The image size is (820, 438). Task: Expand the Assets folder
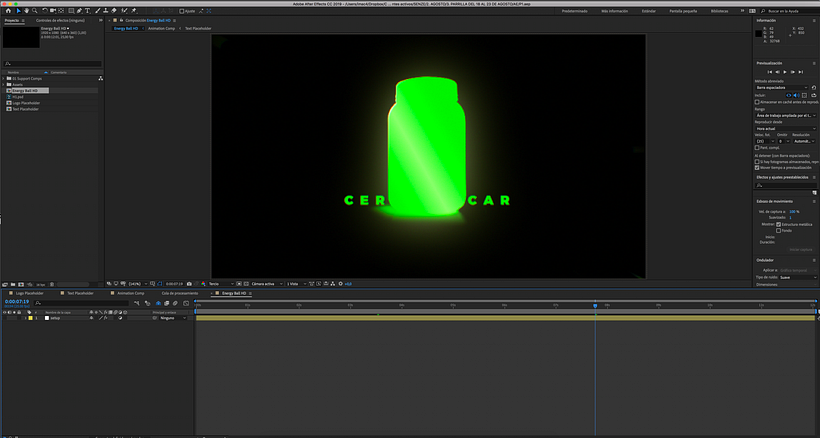click(x=4, y=84)
